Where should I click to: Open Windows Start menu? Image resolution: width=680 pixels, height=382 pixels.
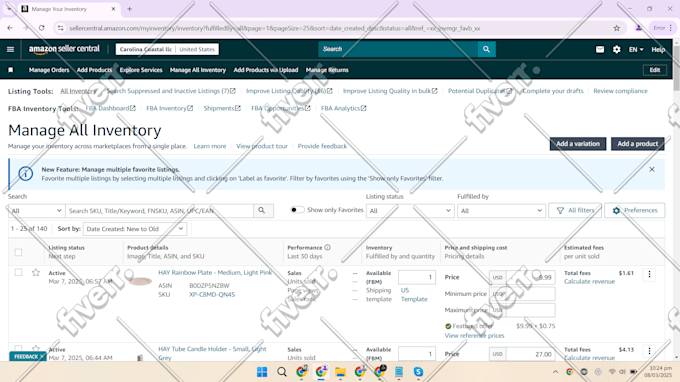[262, 372]
